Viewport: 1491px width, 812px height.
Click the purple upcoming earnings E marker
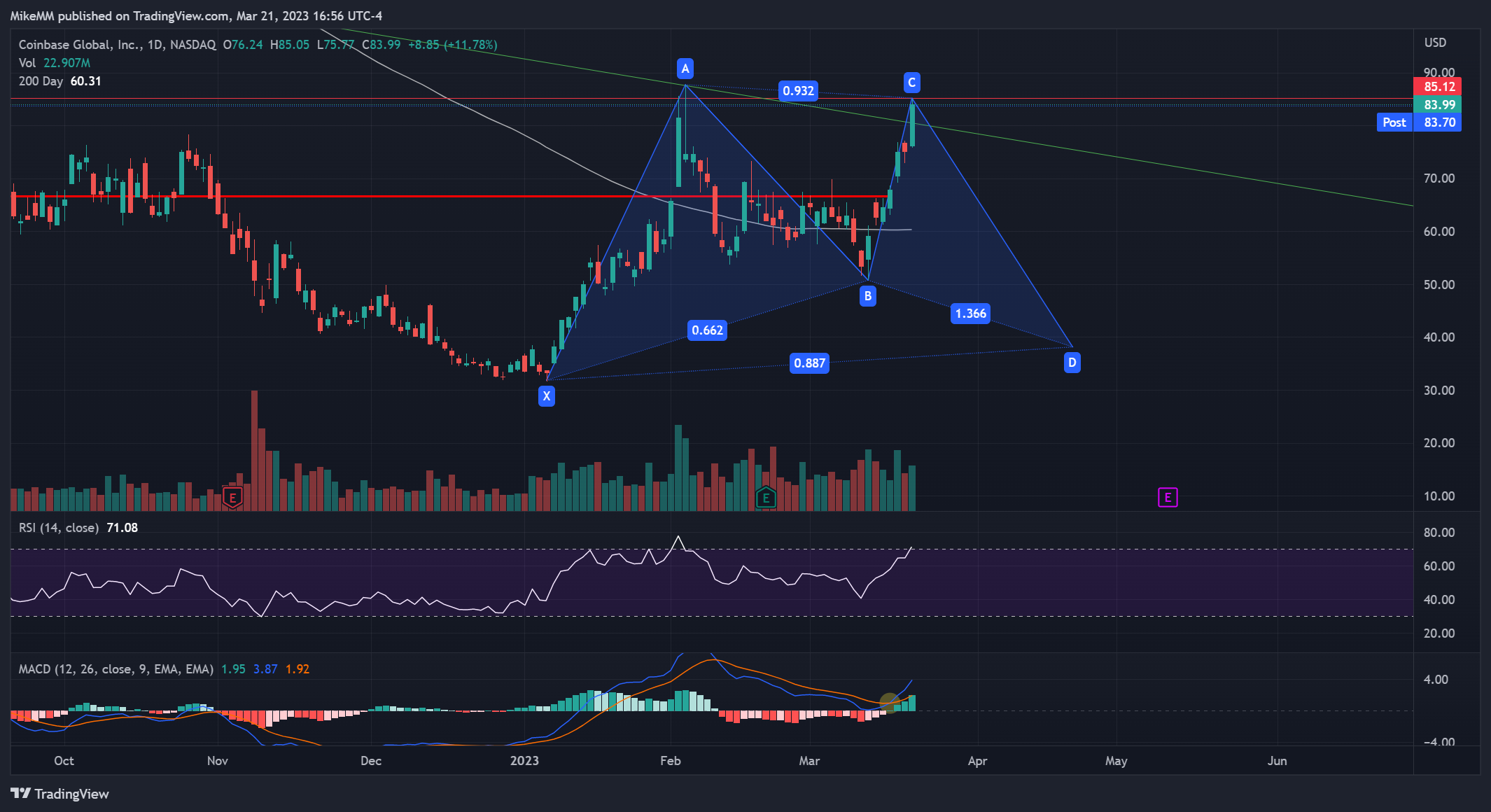[x=1168, y=498]
